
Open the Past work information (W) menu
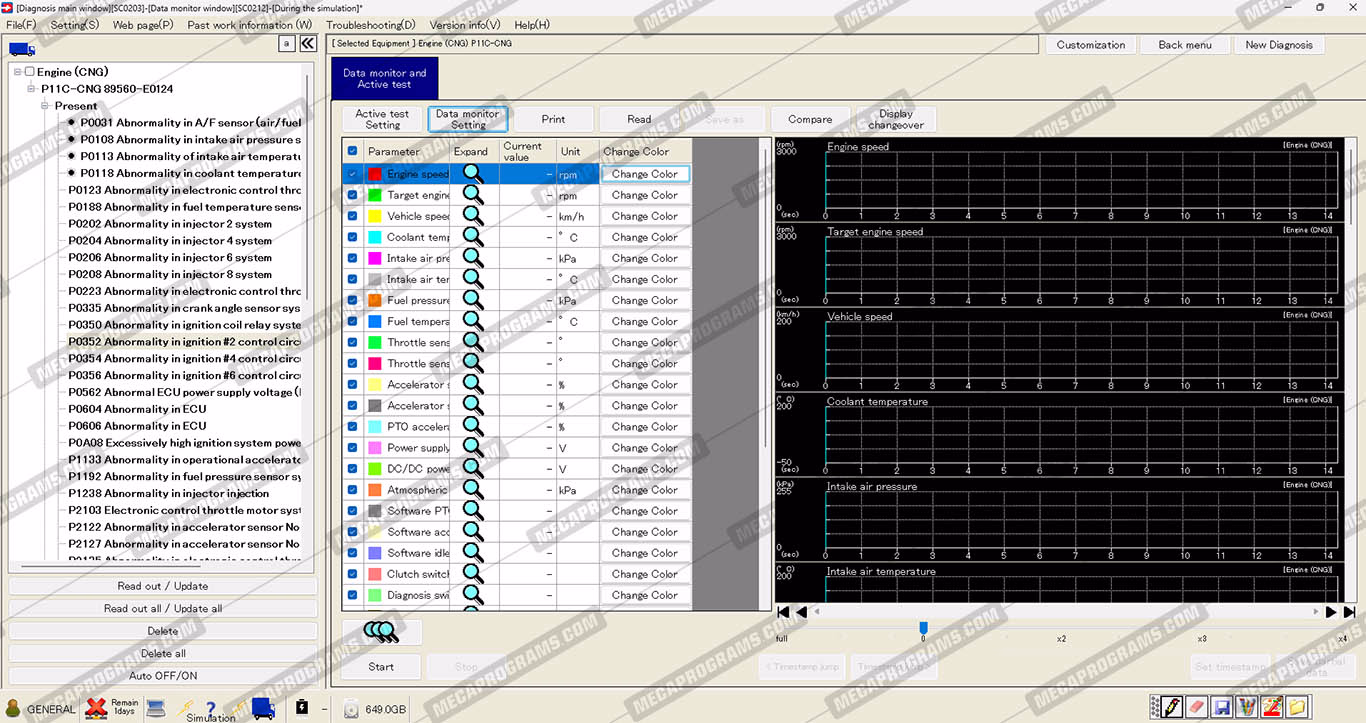point(249,25)
